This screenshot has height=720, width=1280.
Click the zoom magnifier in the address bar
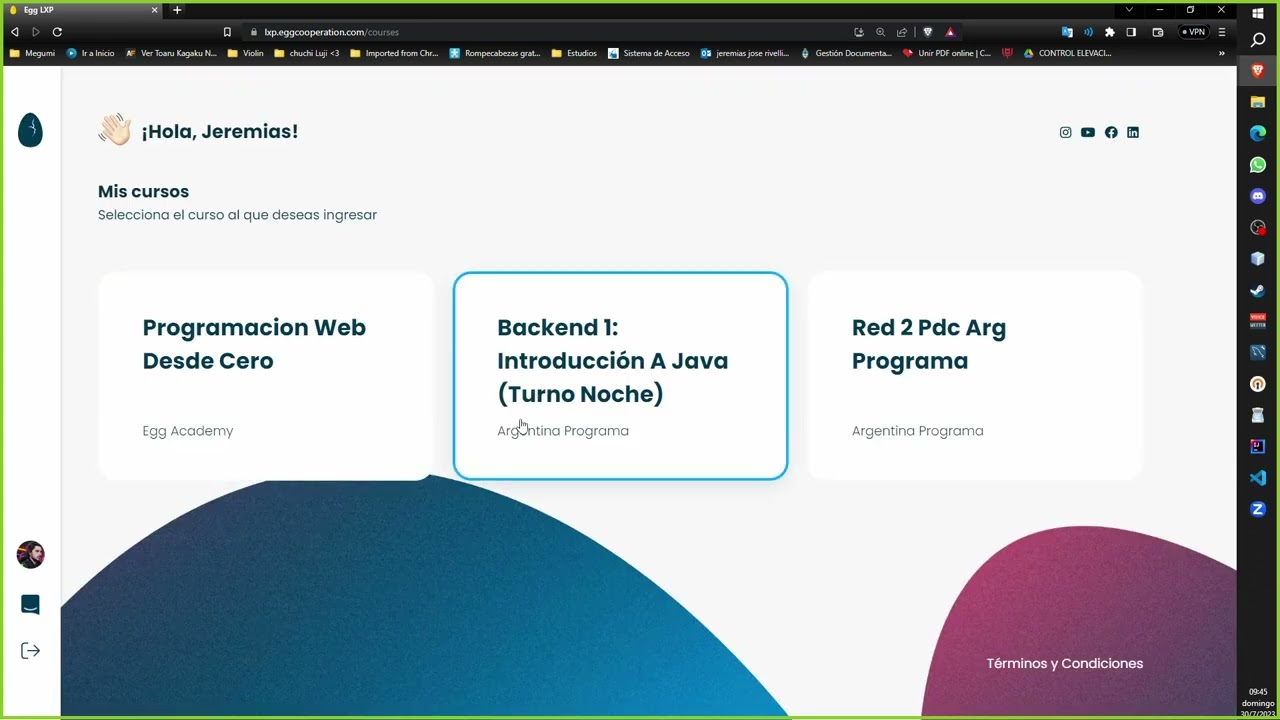pyautogui.click(x=880, y=32)
